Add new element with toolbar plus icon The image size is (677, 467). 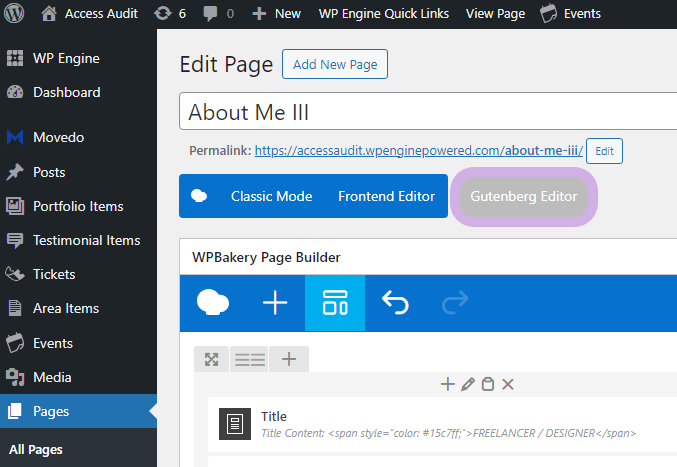(x=275, y=303)
